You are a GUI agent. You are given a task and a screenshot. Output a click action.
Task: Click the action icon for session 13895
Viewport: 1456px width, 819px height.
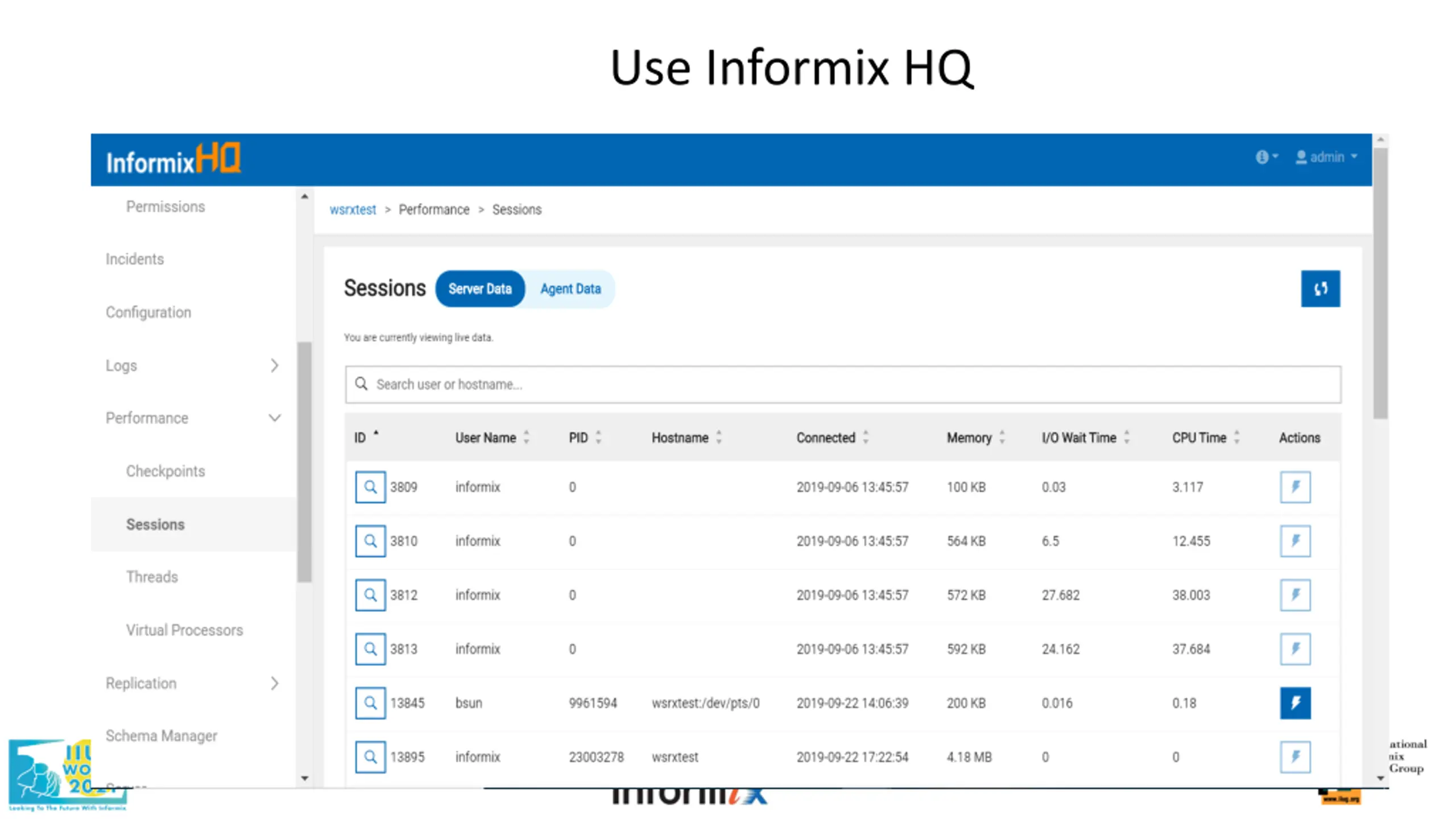pyautogui.click(x=1295, y=757)
